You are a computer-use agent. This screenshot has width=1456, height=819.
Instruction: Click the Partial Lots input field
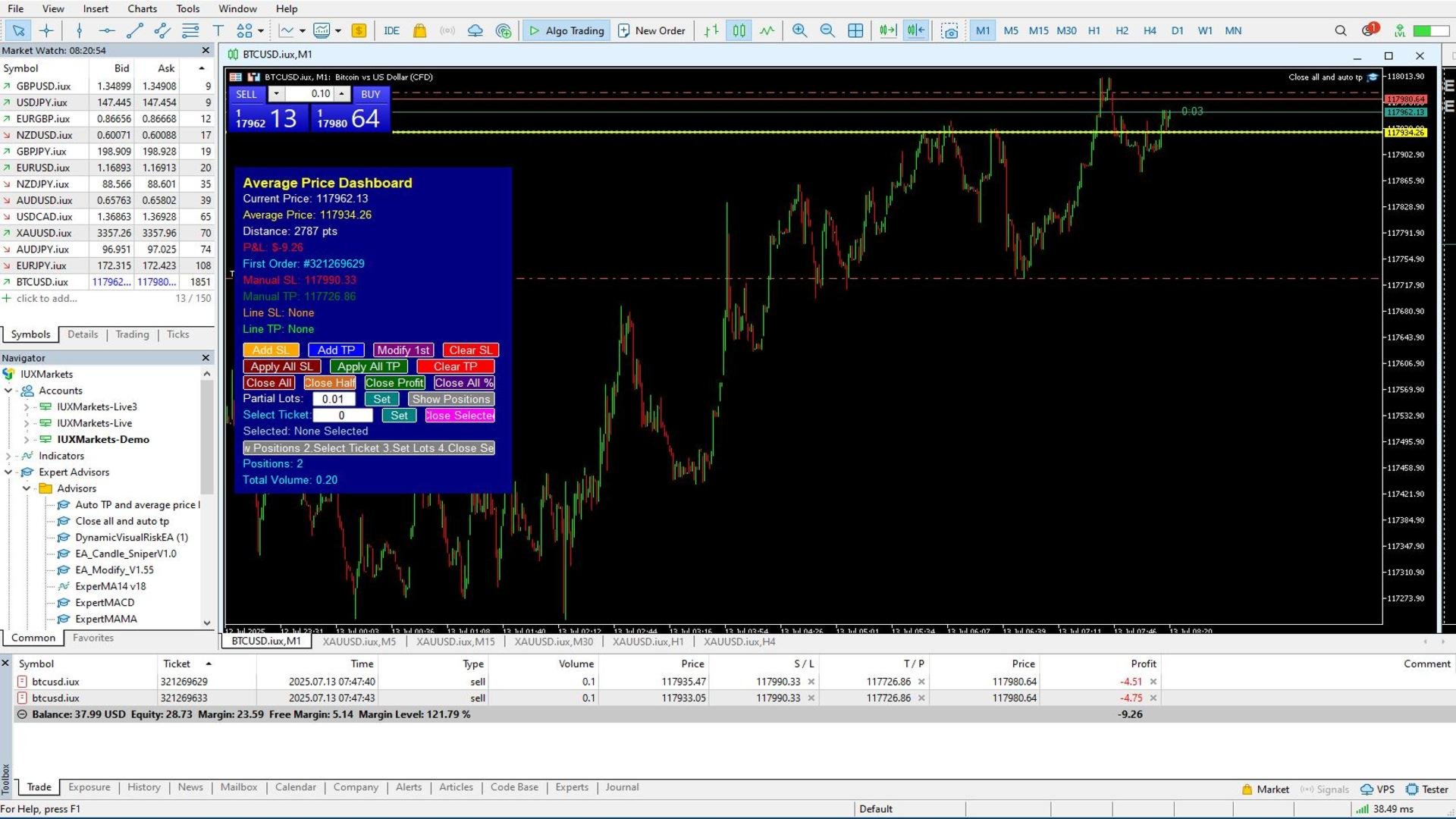click(x=334, y=399)
